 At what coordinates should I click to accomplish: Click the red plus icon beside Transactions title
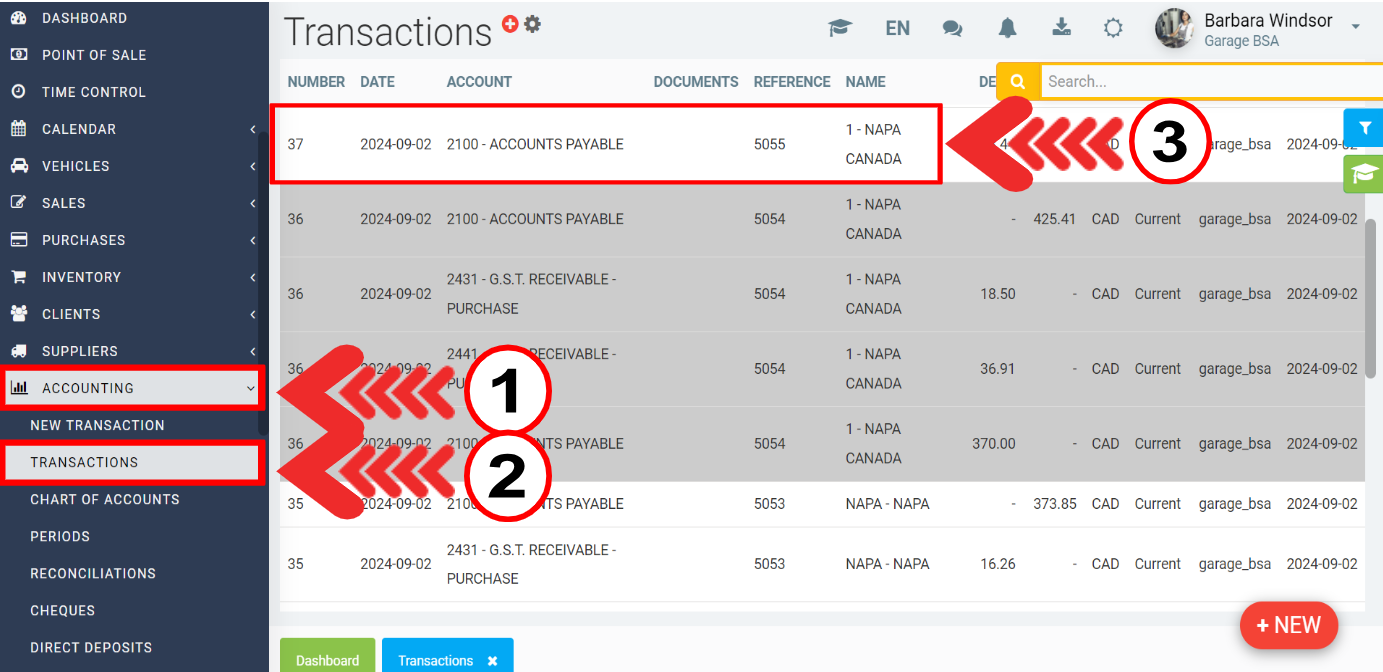tap(510, 24)
